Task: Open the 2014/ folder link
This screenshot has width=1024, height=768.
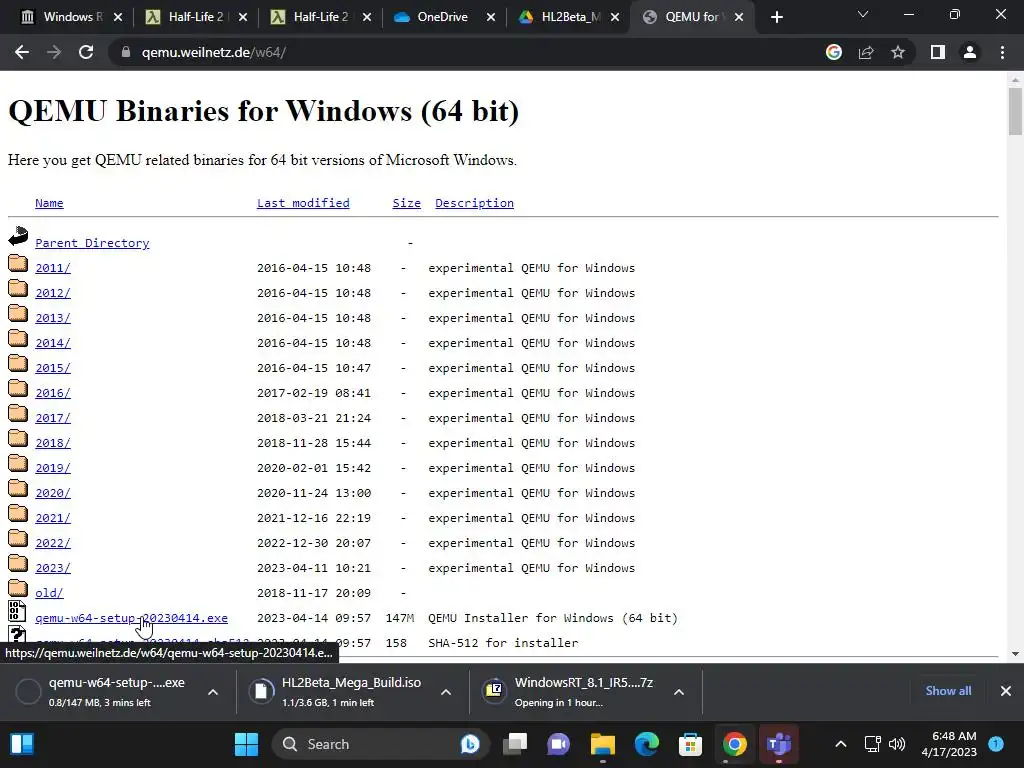Action: point(53,343)
